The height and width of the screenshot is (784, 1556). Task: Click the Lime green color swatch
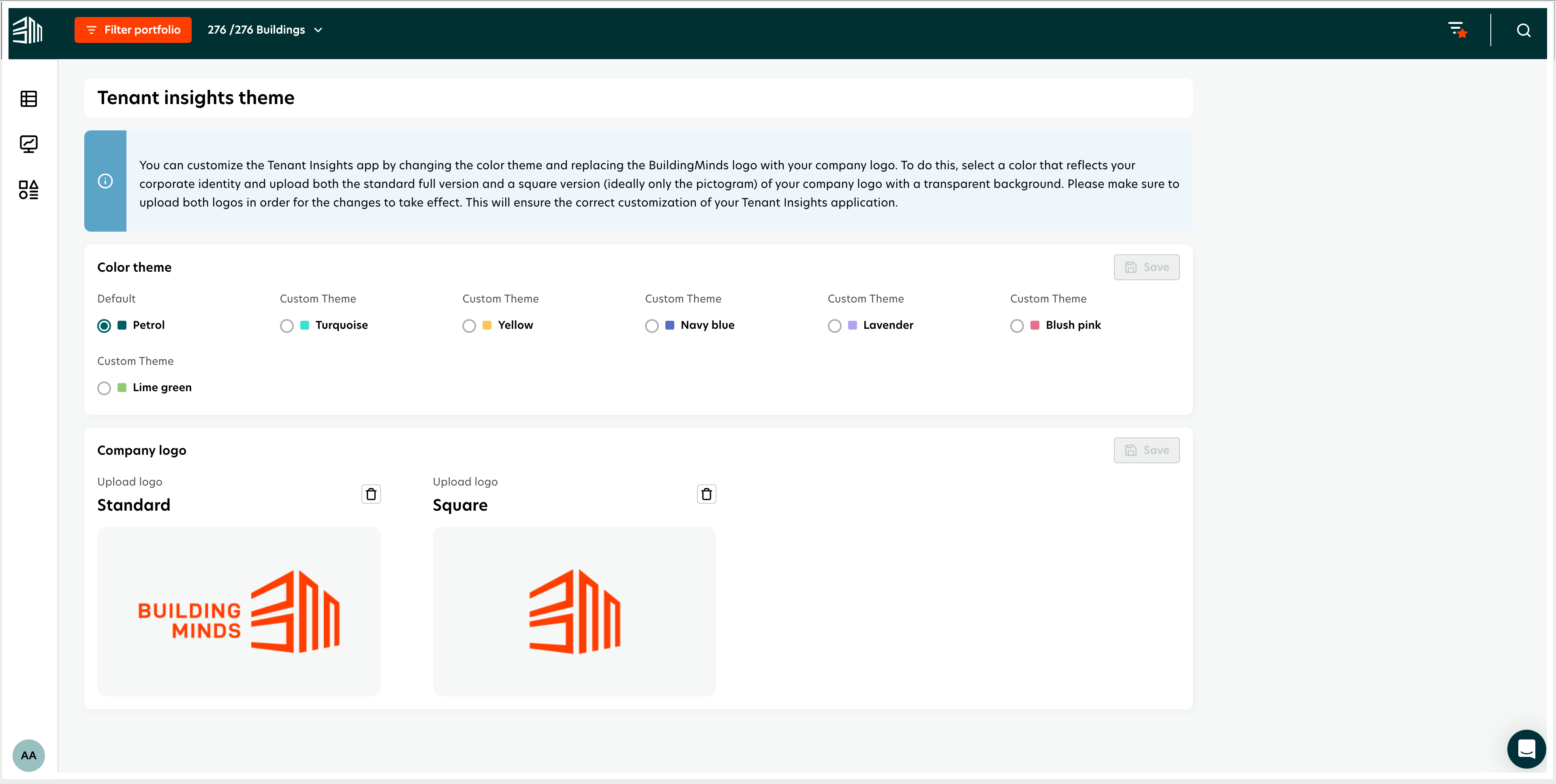click(122, 388)
